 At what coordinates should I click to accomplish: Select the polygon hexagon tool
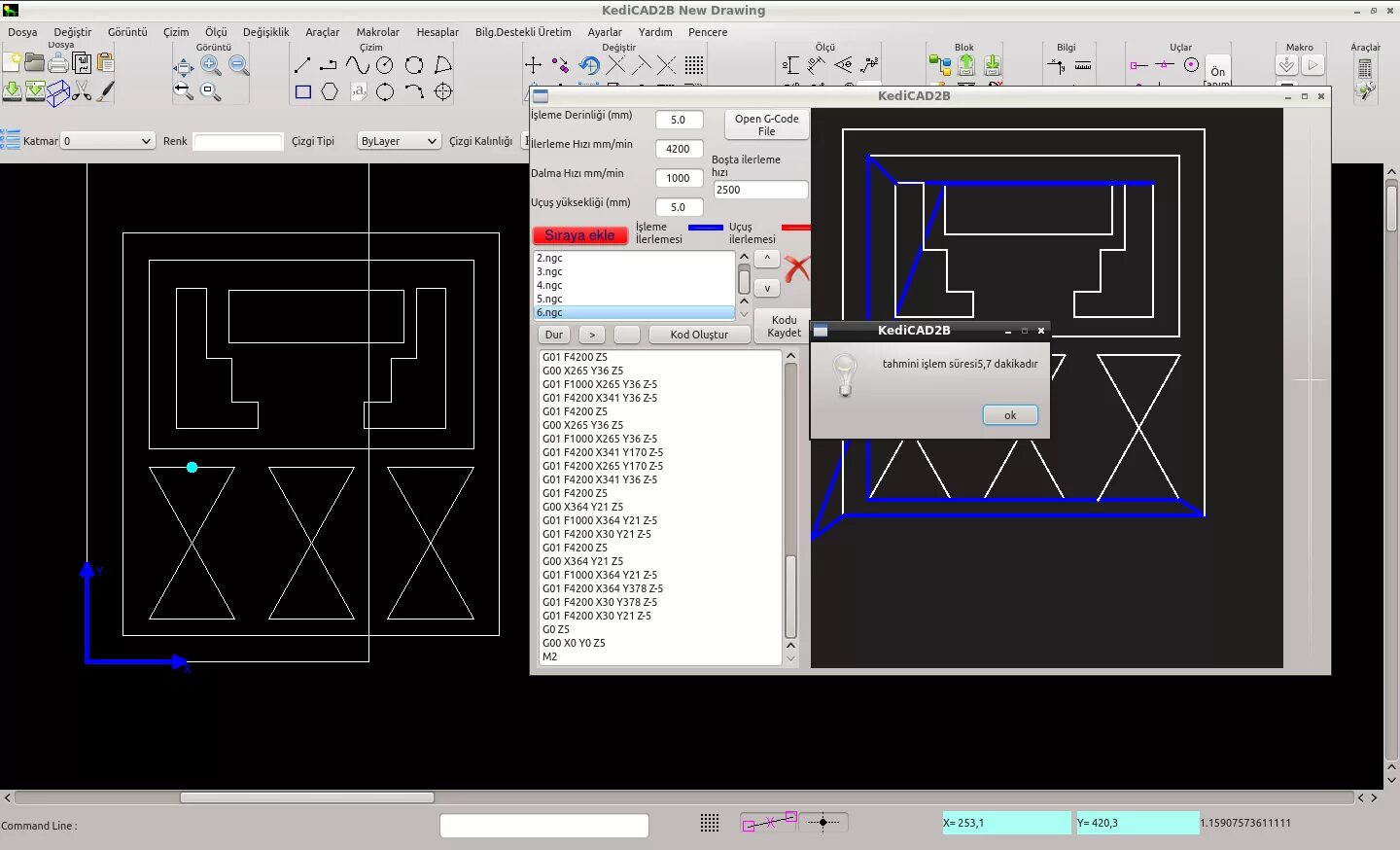tap(330, 91)
